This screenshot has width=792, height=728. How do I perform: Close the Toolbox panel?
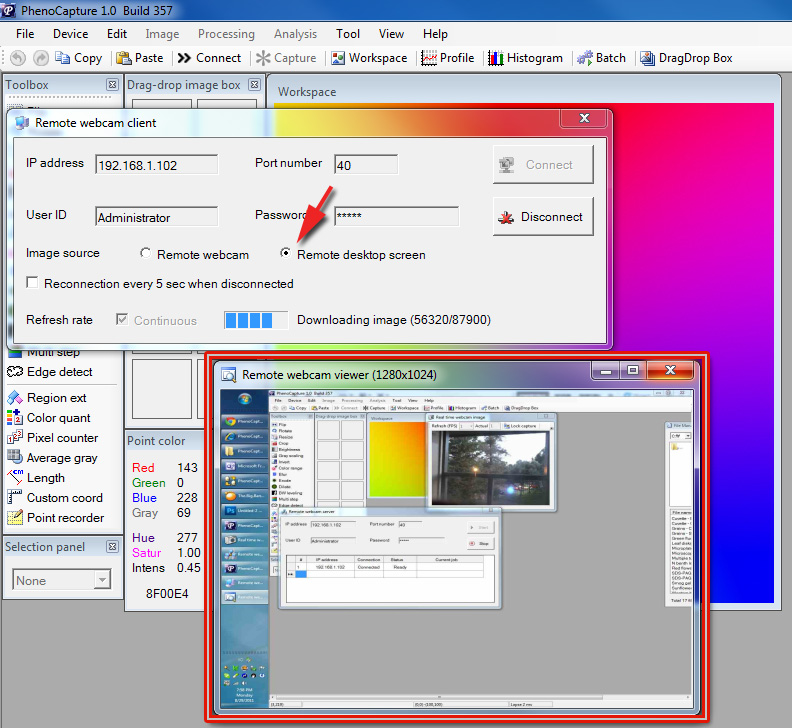[x=108, y=86]
